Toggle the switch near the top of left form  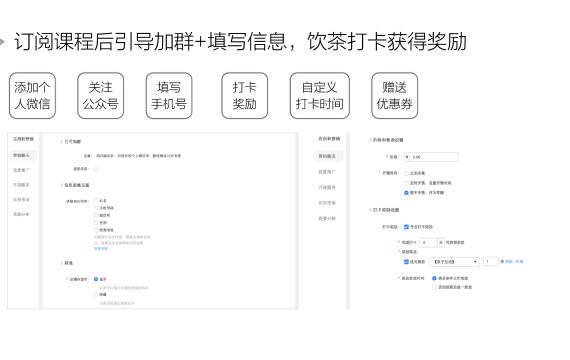[x=96, y=169]
